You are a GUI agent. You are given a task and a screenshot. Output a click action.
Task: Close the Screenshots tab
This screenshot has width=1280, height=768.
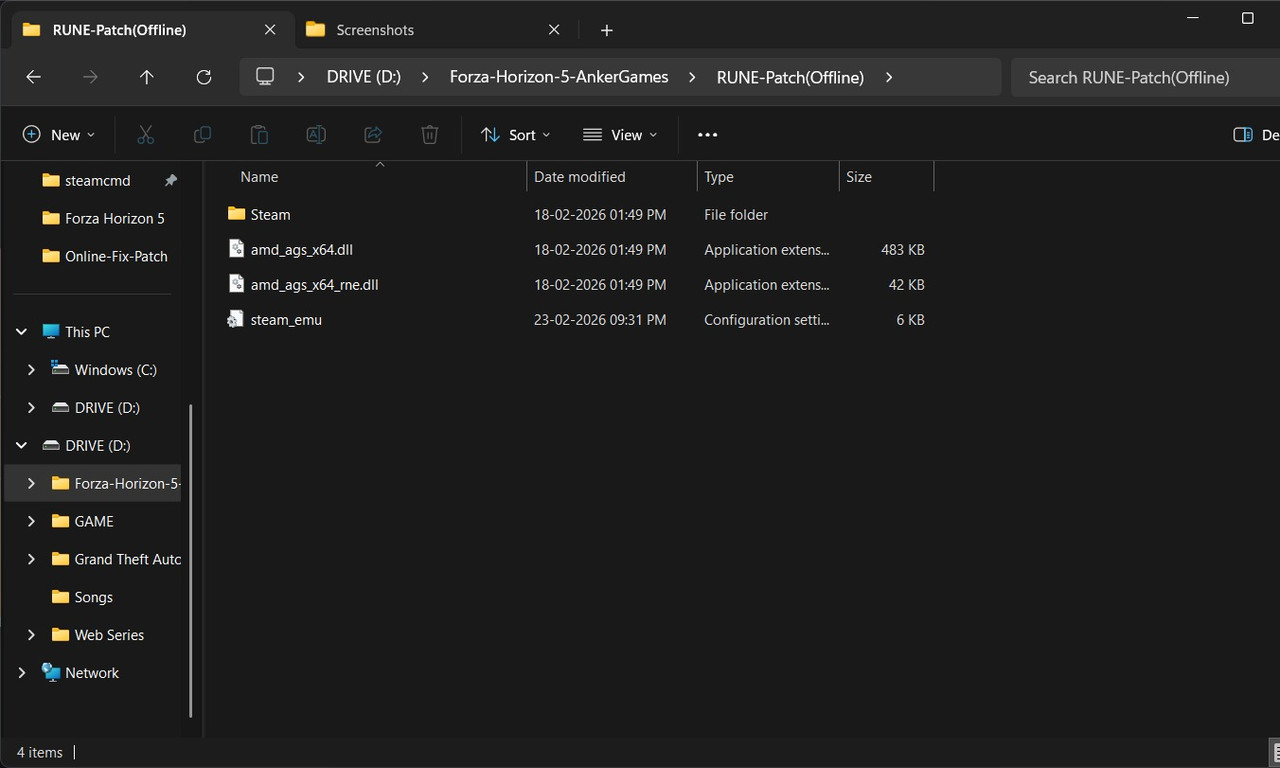tap(554, 30)
